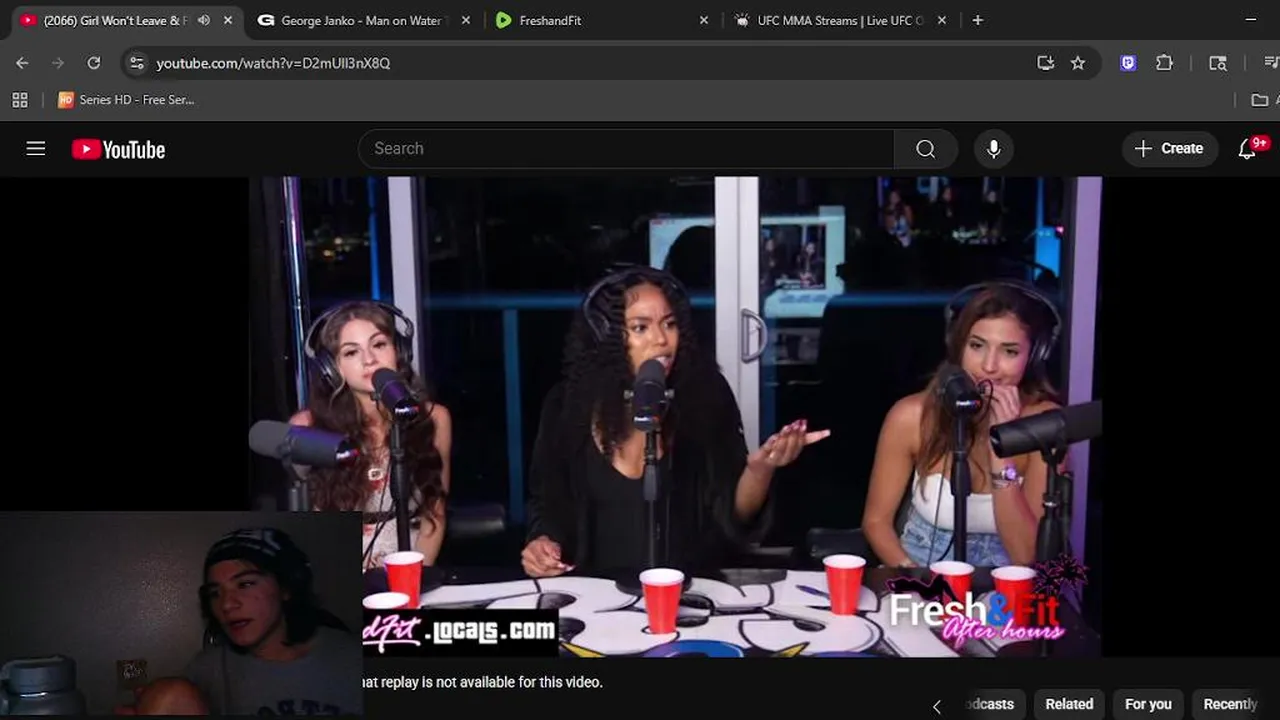The width and height of the screenshot is (1280, 720).
Task: Minimize the browser window
Action: 1251,20
